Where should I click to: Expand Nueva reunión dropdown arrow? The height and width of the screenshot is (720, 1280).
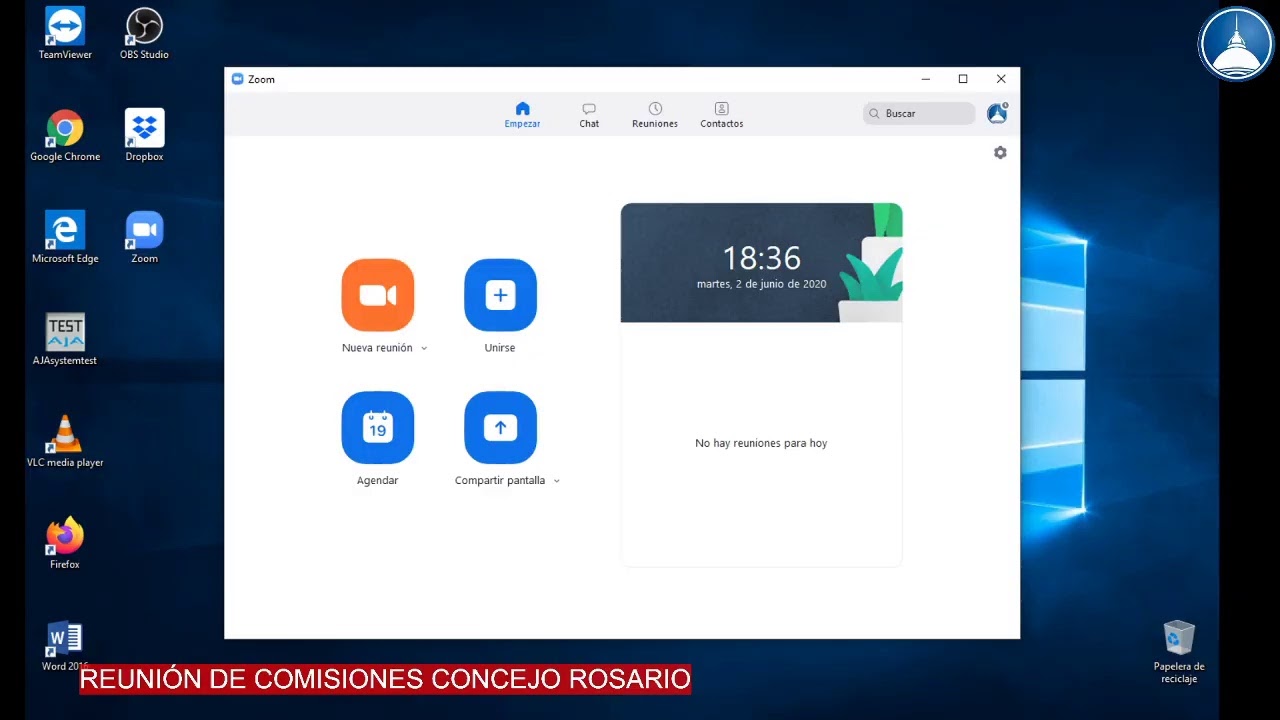click(424, 349)
